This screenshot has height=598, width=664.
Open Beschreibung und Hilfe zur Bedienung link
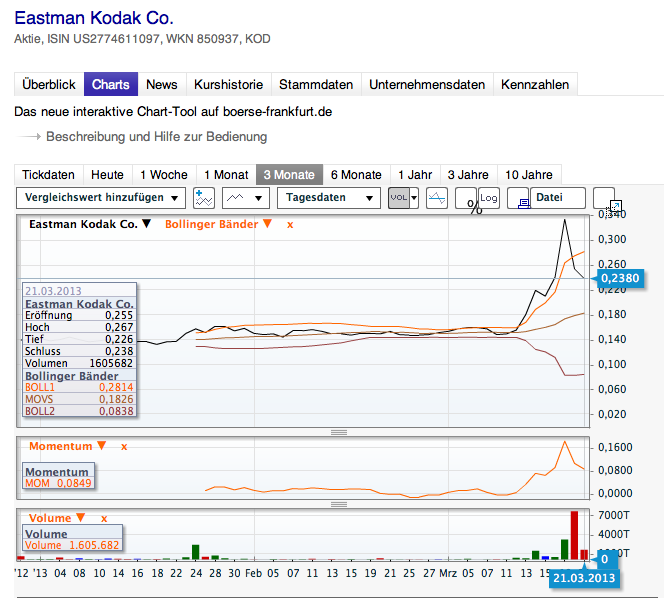pos(156,137)
